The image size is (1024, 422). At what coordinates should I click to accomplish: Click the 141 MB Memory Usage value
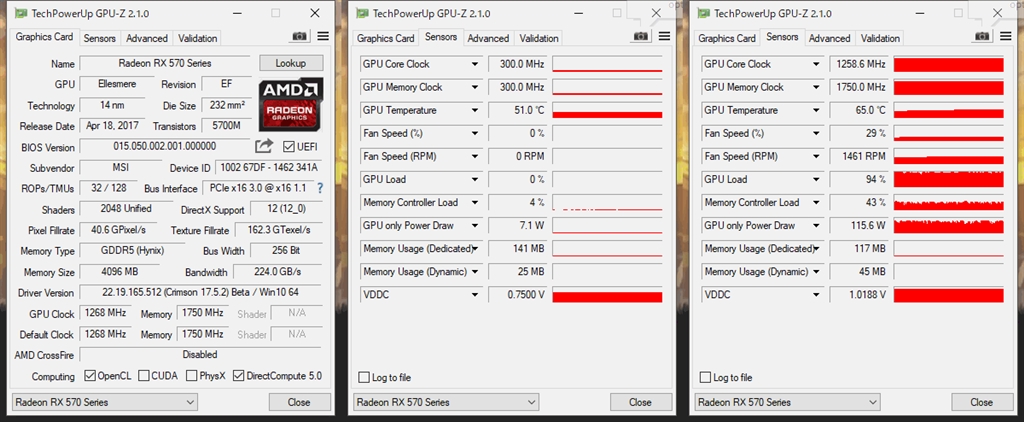coord(518,249)
